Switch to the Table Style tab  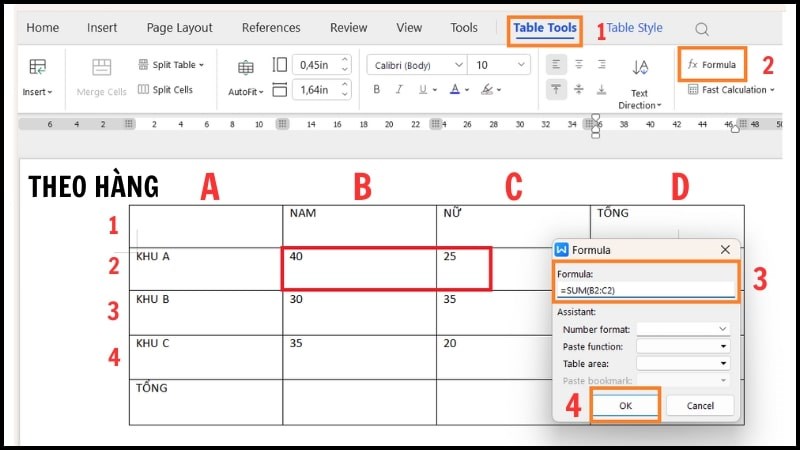click(x=634, y=28)
